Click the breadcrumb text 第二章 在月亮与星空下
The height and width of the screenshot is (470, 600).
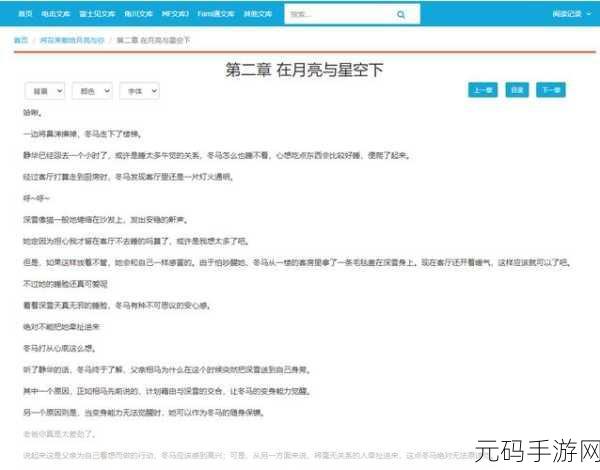point(153,40)
